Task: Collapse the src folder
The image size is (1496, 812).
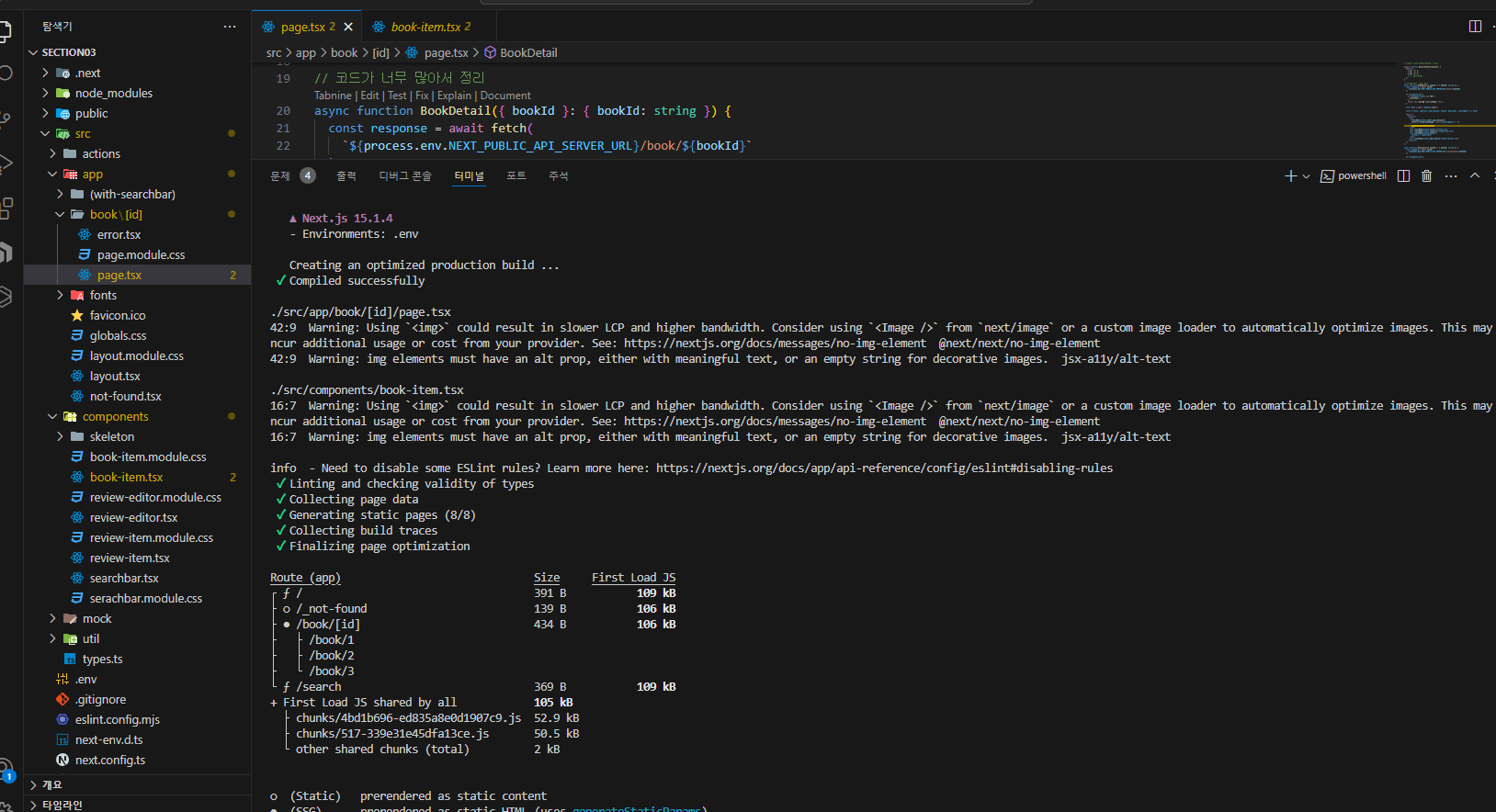Action: (x=137, y=133)
